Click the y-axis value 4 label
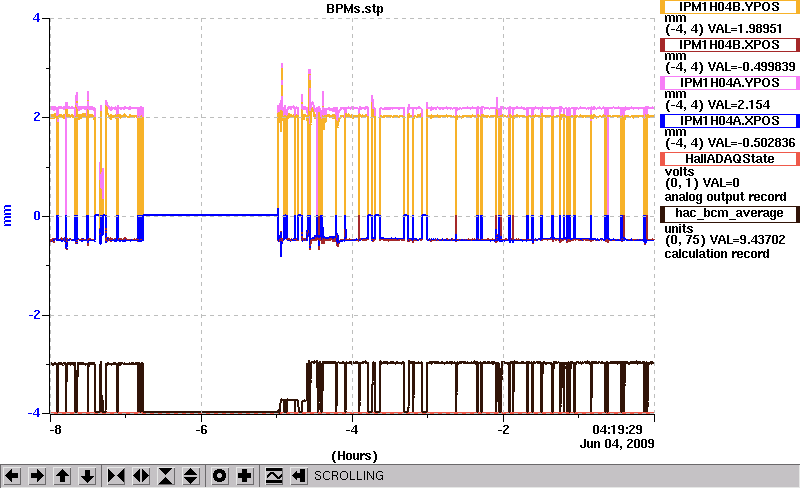 36,18
